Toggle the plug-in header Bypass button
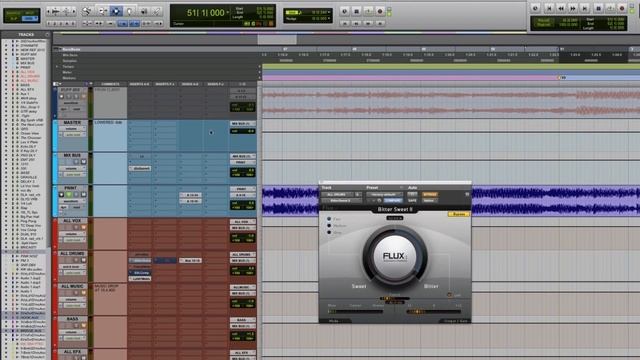Viewport: 640px width, 360px height. click(429, 195)
